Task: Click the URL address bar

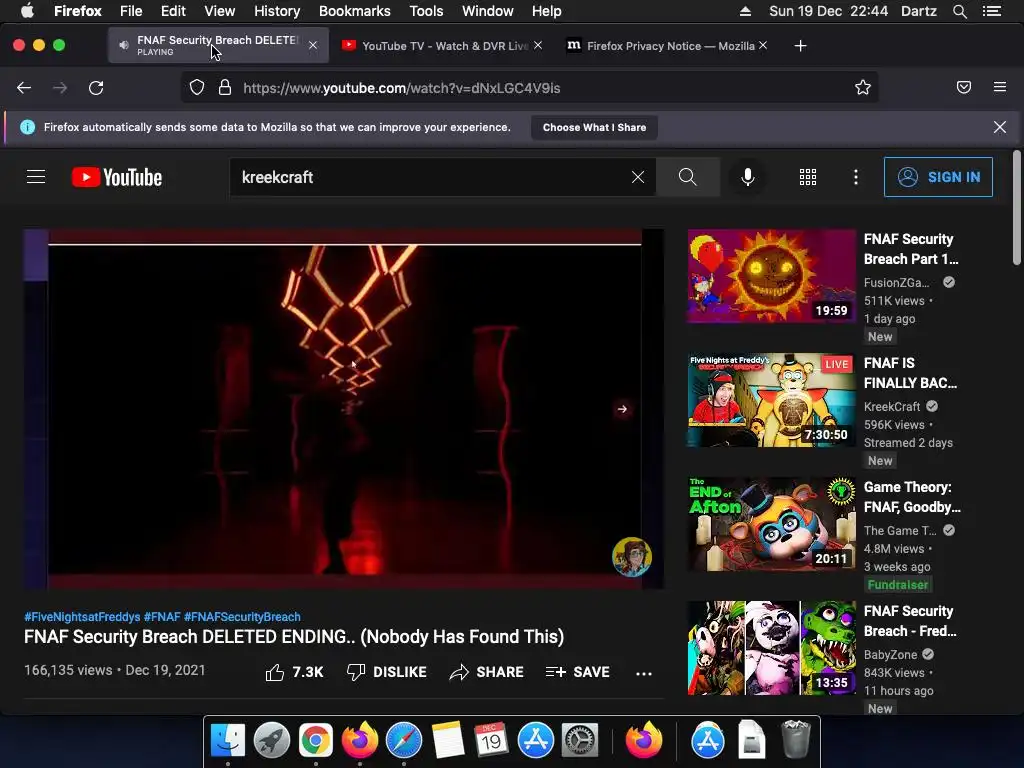Action: (x=529, y=88)
